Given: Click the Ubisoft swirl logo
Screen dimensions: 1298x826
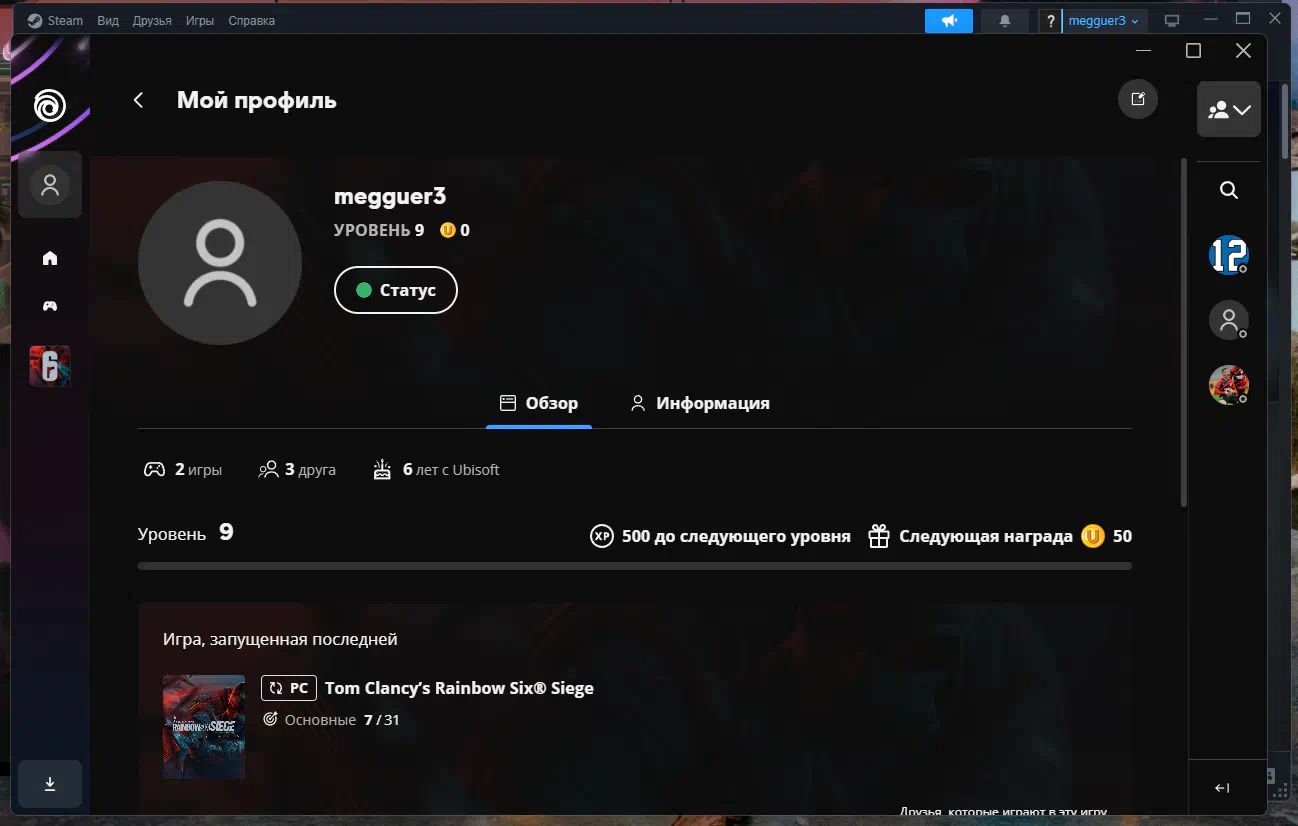Looking at the screenshot, I should coord(50,105).
